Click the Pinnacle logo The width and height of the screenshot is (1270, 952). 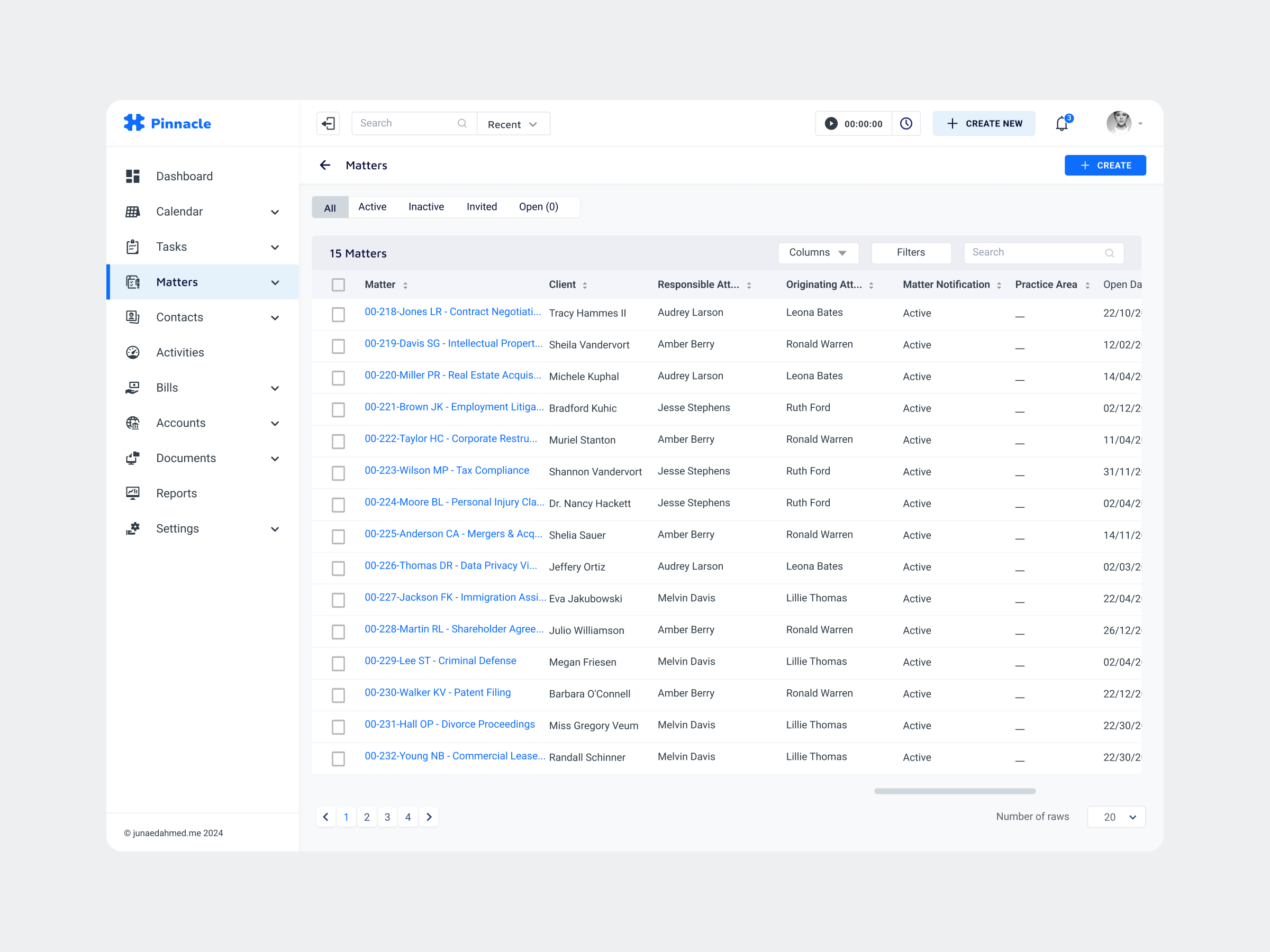(167, 123)
